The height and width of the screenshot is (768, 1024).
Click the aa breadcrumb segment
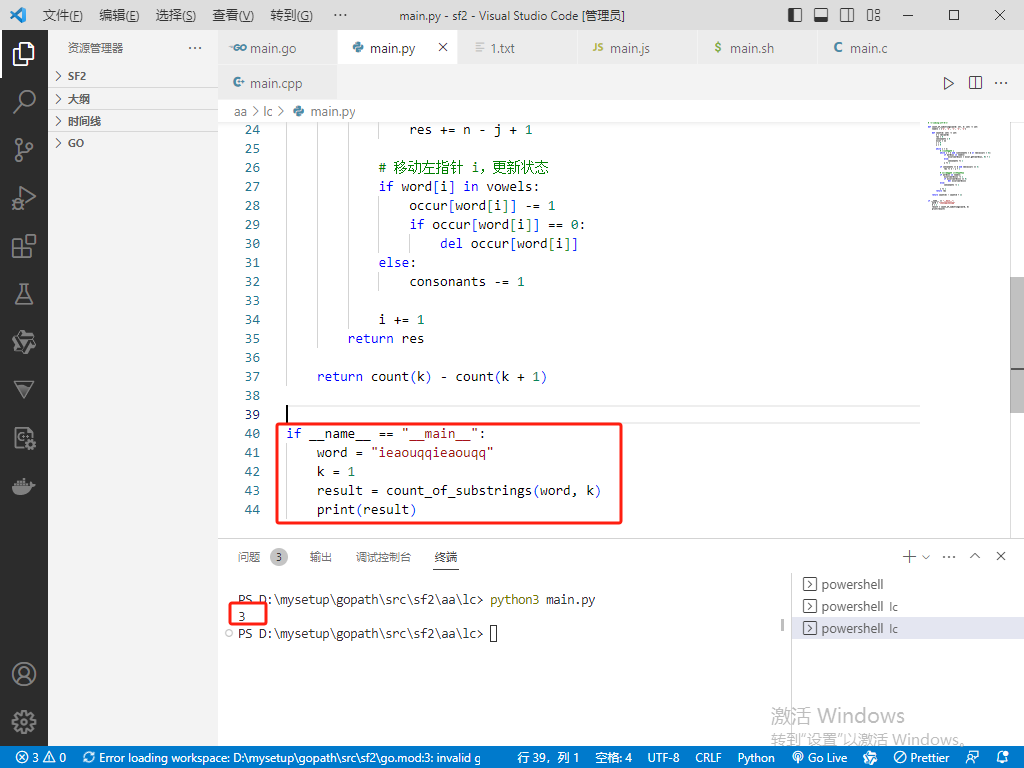[x=240, y=112]
